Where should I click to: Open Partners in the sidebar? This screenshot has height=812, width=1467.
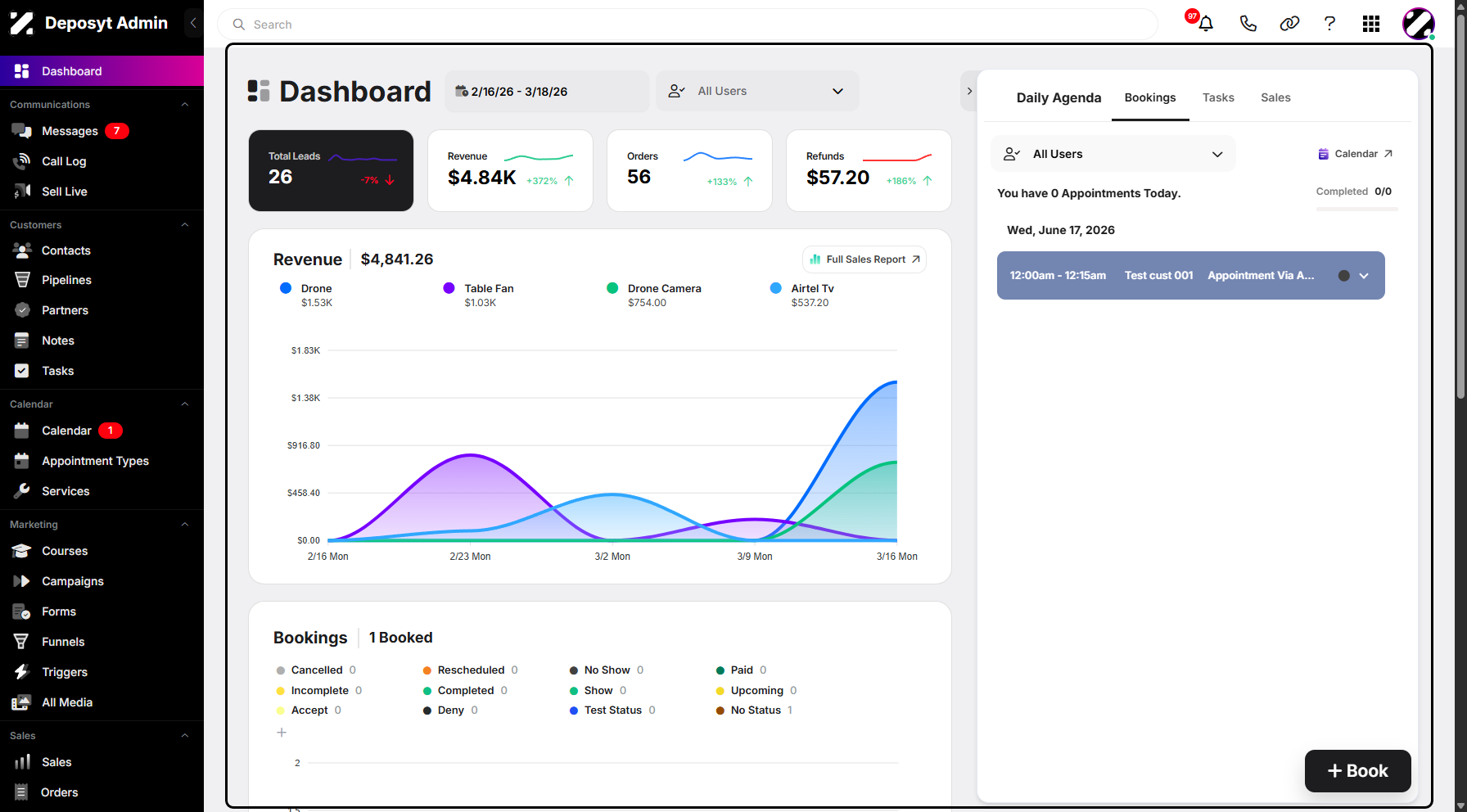pyautogui.click(x=102, y=310)
